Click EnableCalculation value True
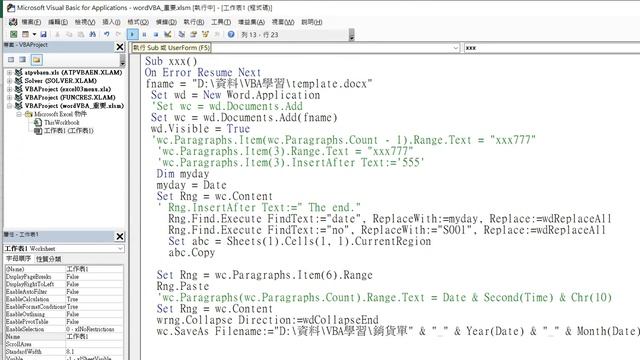 point(94,299)
